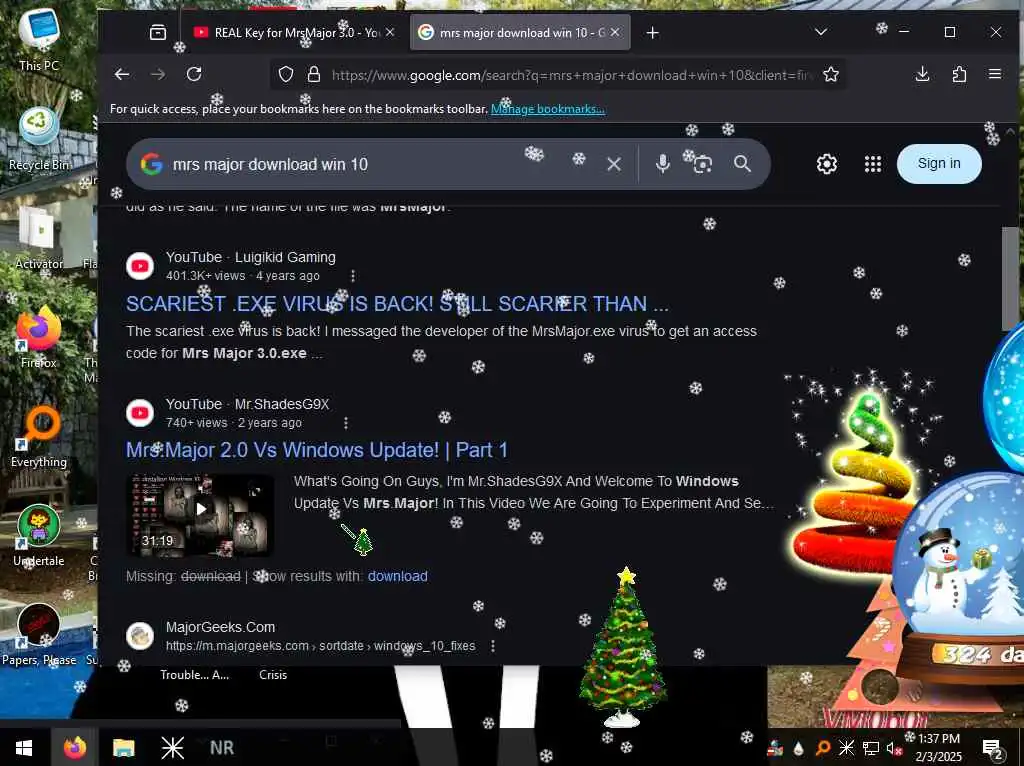The height and width of the screenshot is (766, 1024).
Task: Open the Manage bookmarks link
Action: click(x=547, y=109)
